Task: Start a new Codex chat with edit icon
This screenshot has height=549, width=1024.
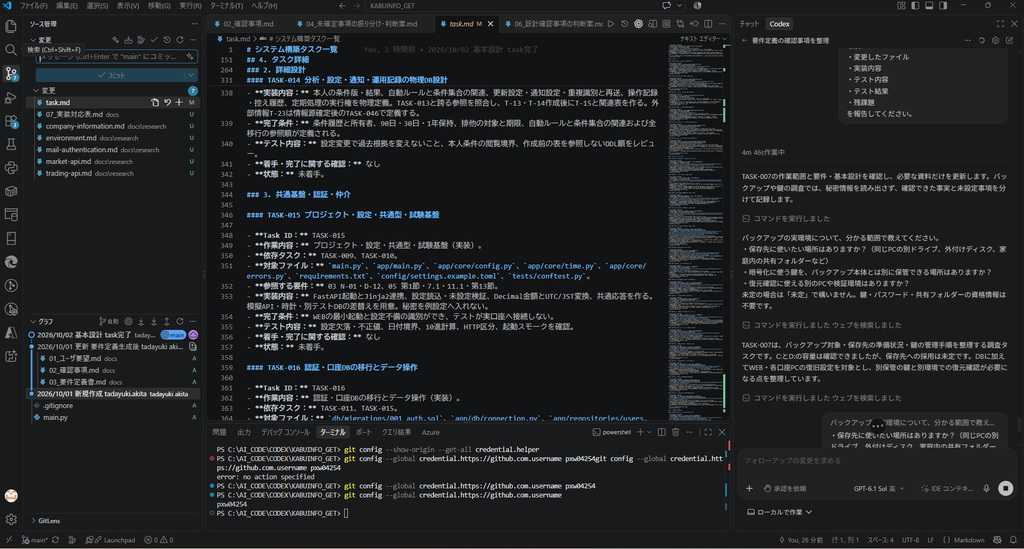Action: coord(1010,40)
